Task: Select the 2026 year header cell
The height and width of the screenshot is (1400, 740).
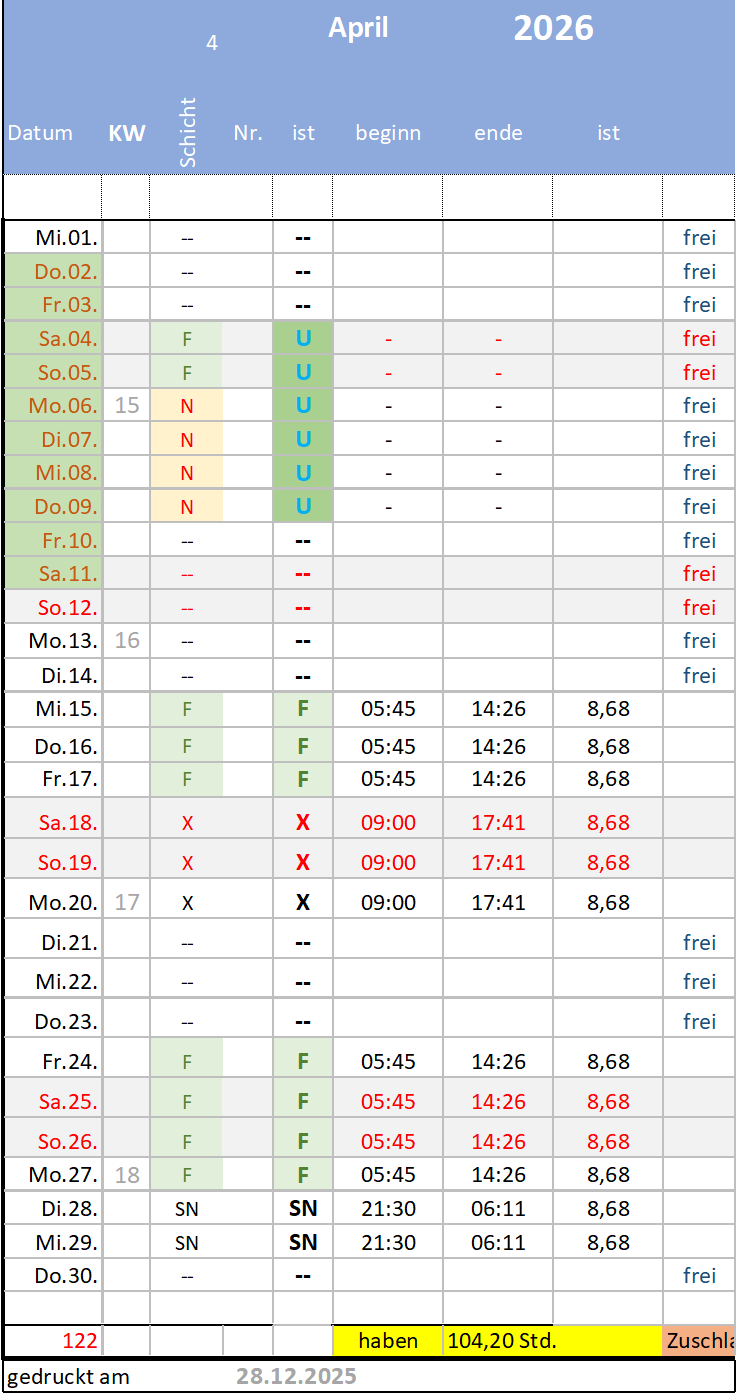Action: point(553,28)
